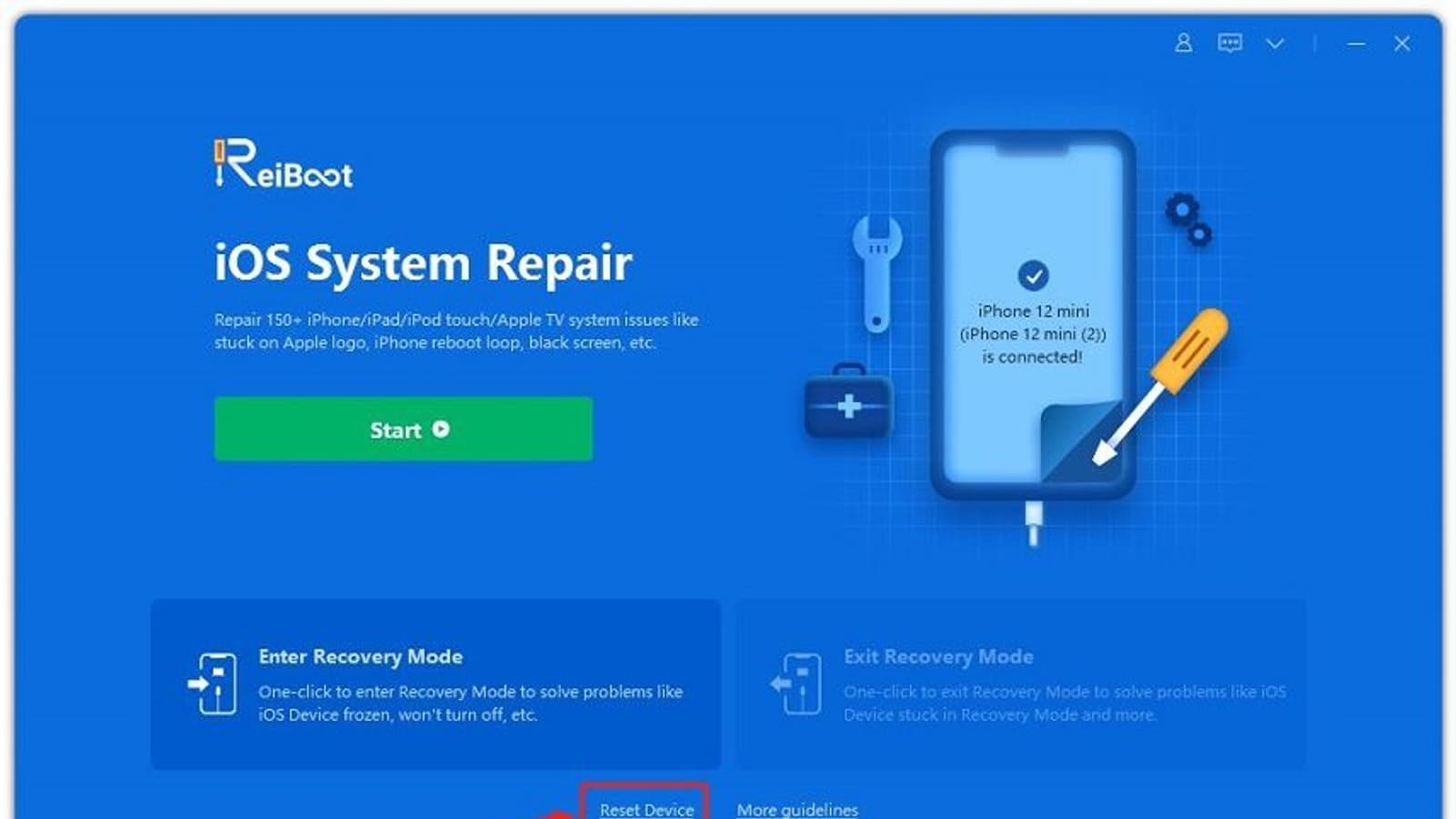Close the ReiBoot window
The width and height of the screenshot is (1456, 819).
[x=1401, y=43]
